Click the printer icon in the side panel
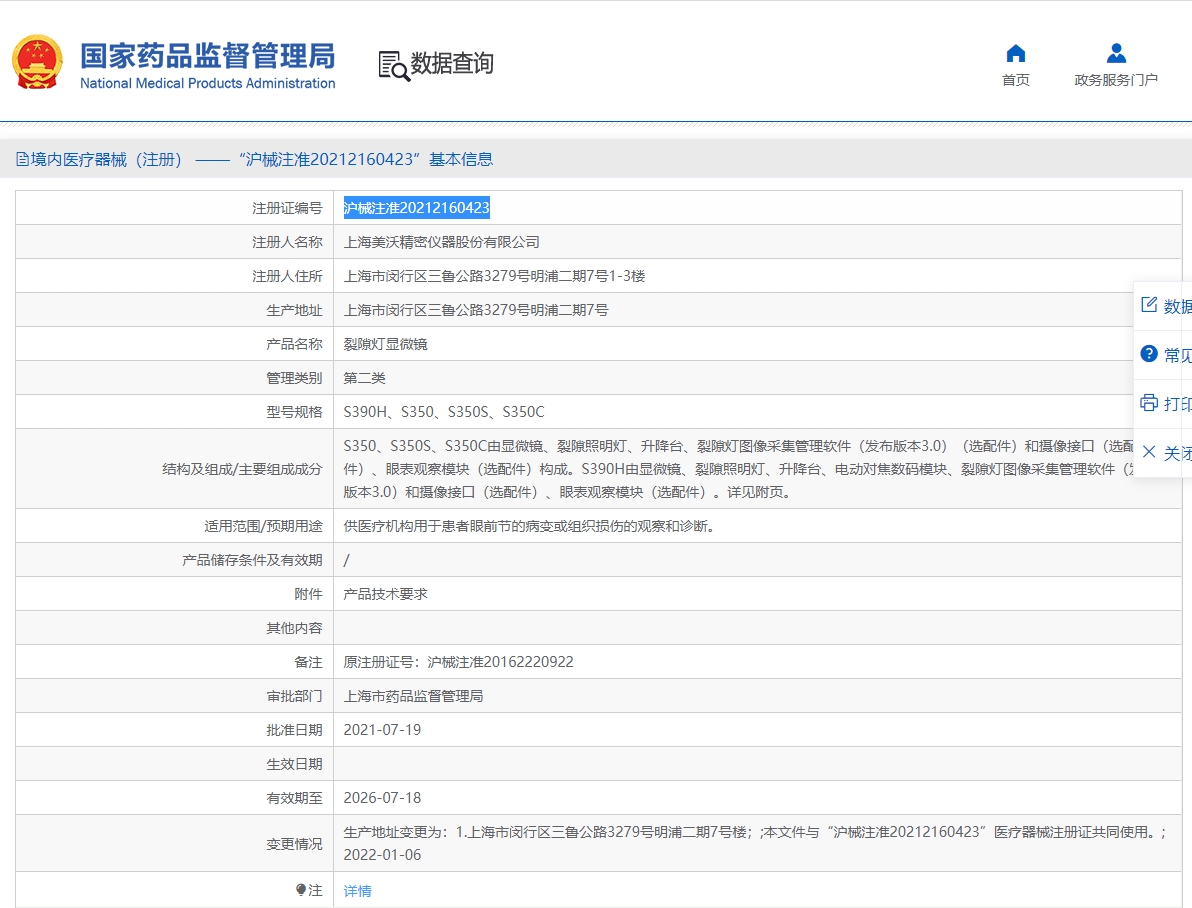The height and width of the screenshot is (908, 1192). click(x=1149, y=402)
